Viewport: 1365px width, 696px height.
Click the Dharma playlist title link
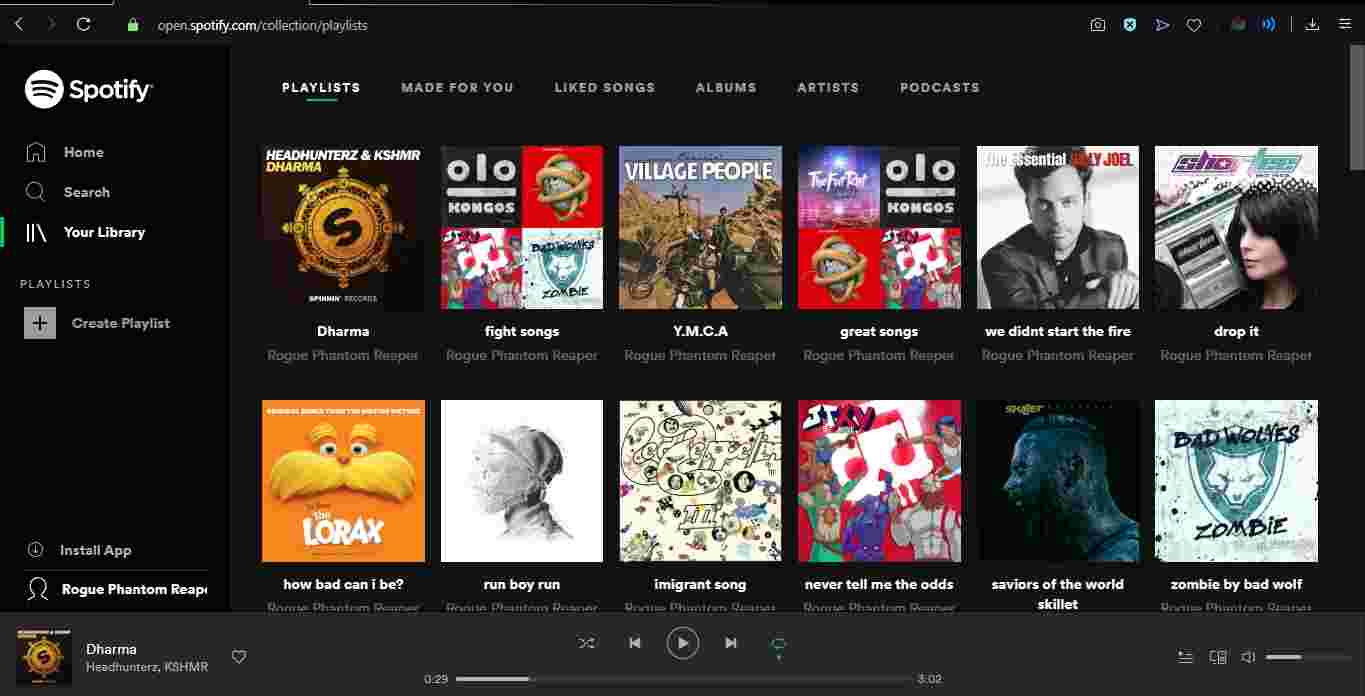point(343,331)
